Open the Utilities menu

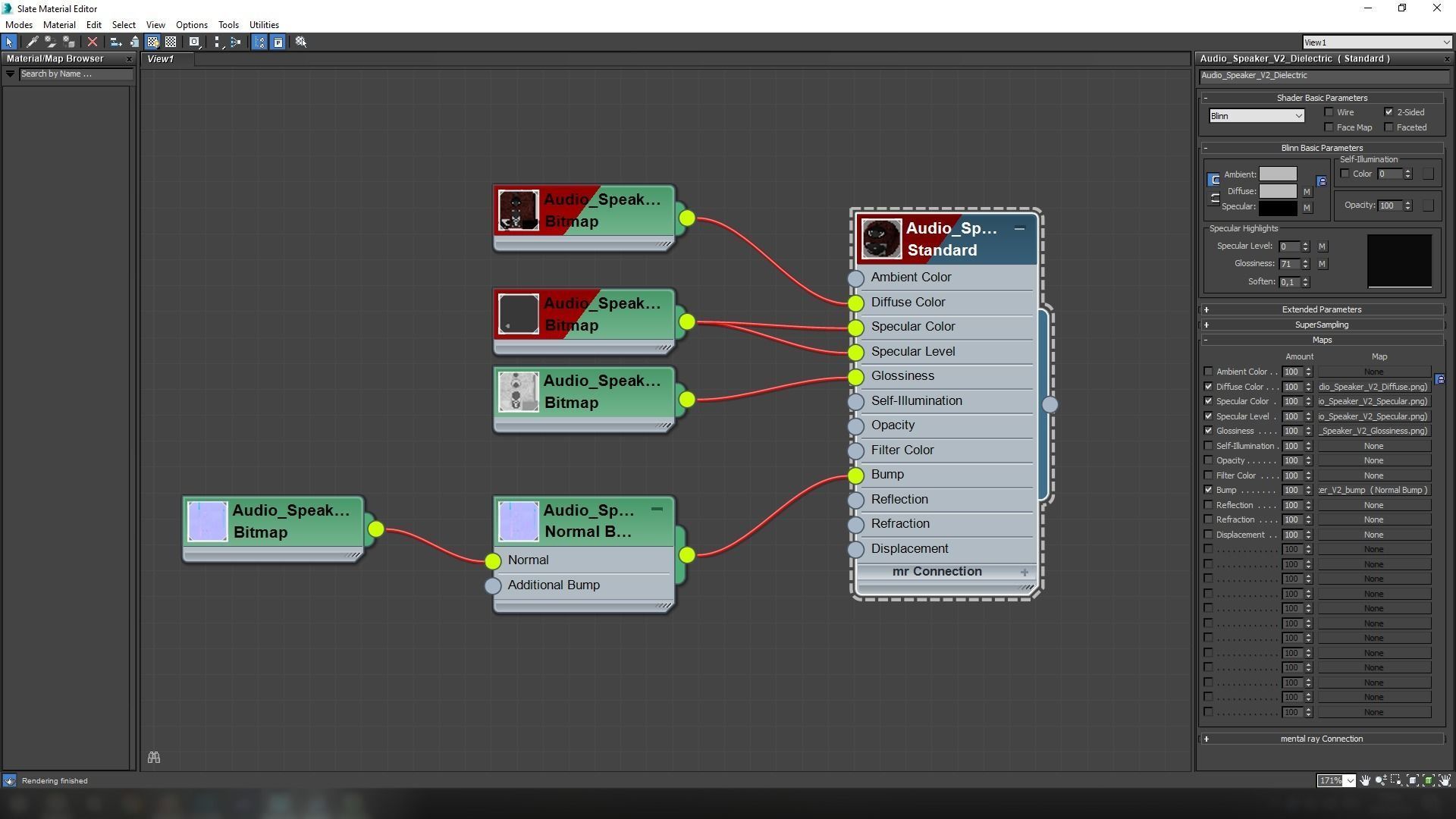(264, 25)
